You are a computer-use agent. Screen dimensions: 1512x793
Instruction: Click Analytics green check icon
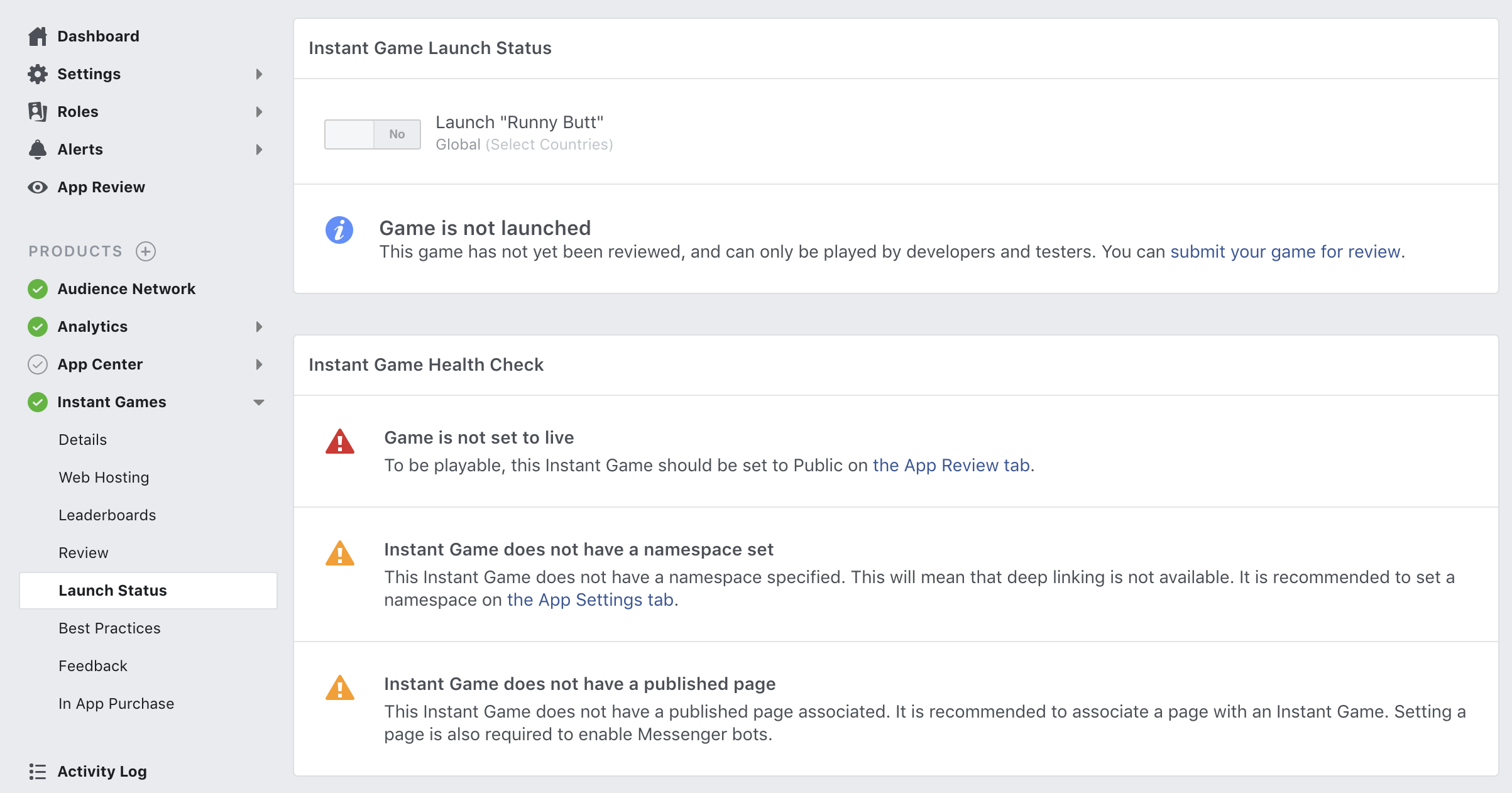38,327
